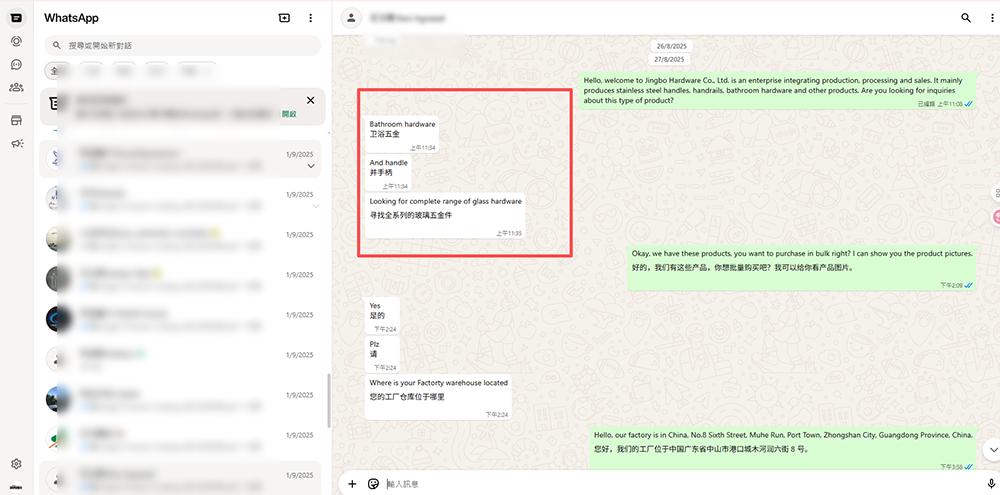This screenshot has width=1000, height=495.
Task: Open chat with black blue-swirl avatar
Action: click(x=59, y=319)
